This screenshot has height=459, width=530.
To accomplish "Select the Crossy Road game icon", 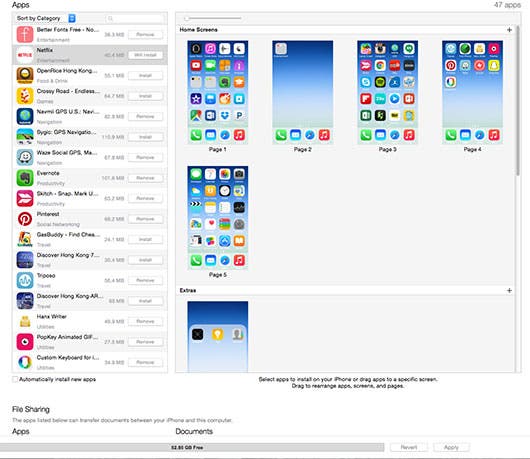I will click(25, 96).
